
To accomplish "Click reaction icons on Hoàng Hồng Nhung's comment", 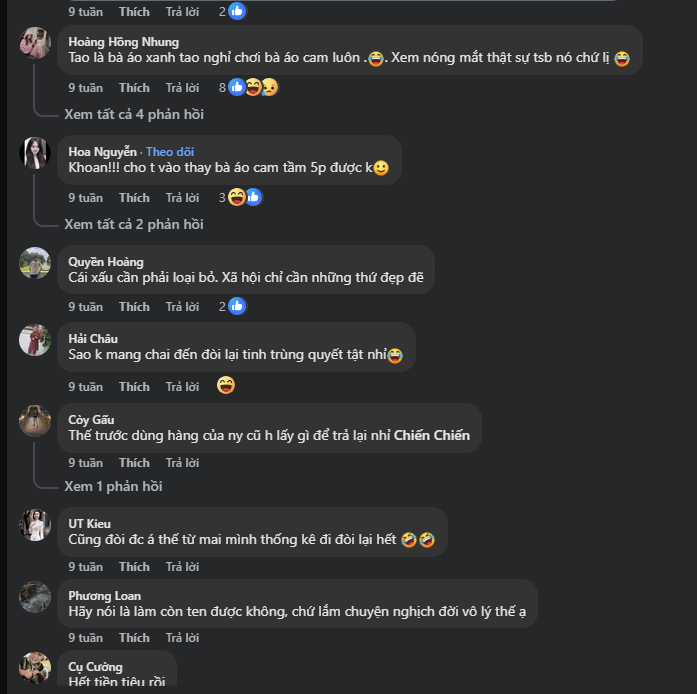I will pos(253,87).
